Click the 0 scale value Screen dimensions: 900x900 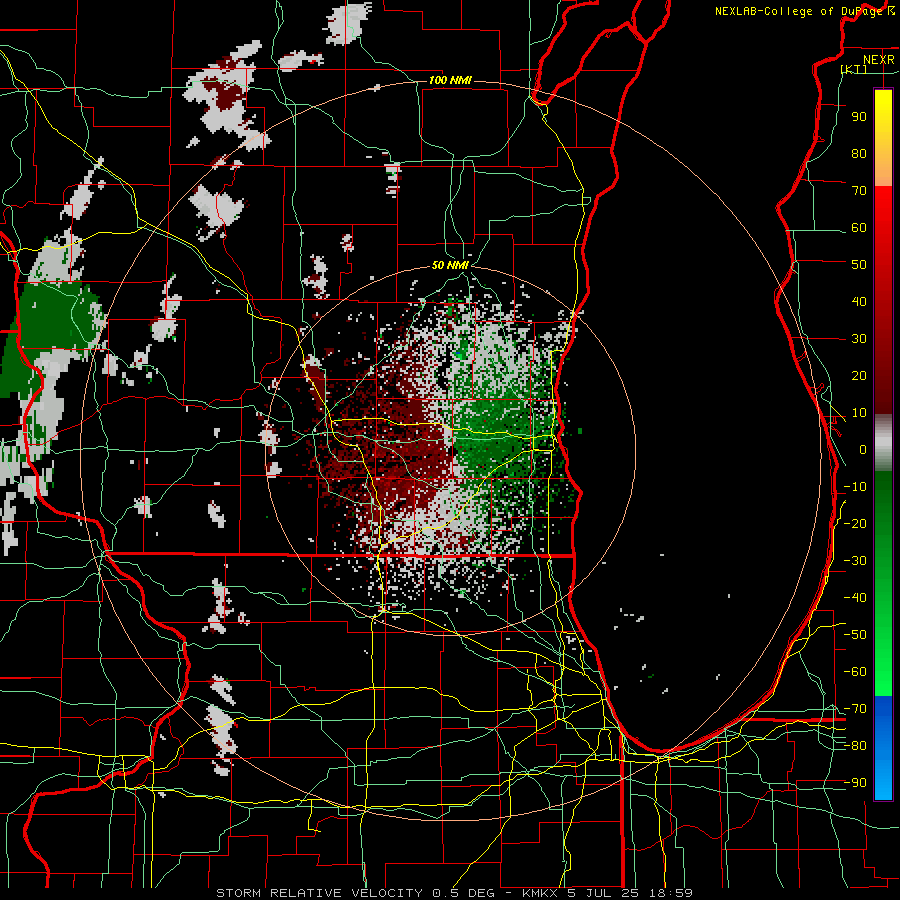pyautogui.click(x=863, y=449)
